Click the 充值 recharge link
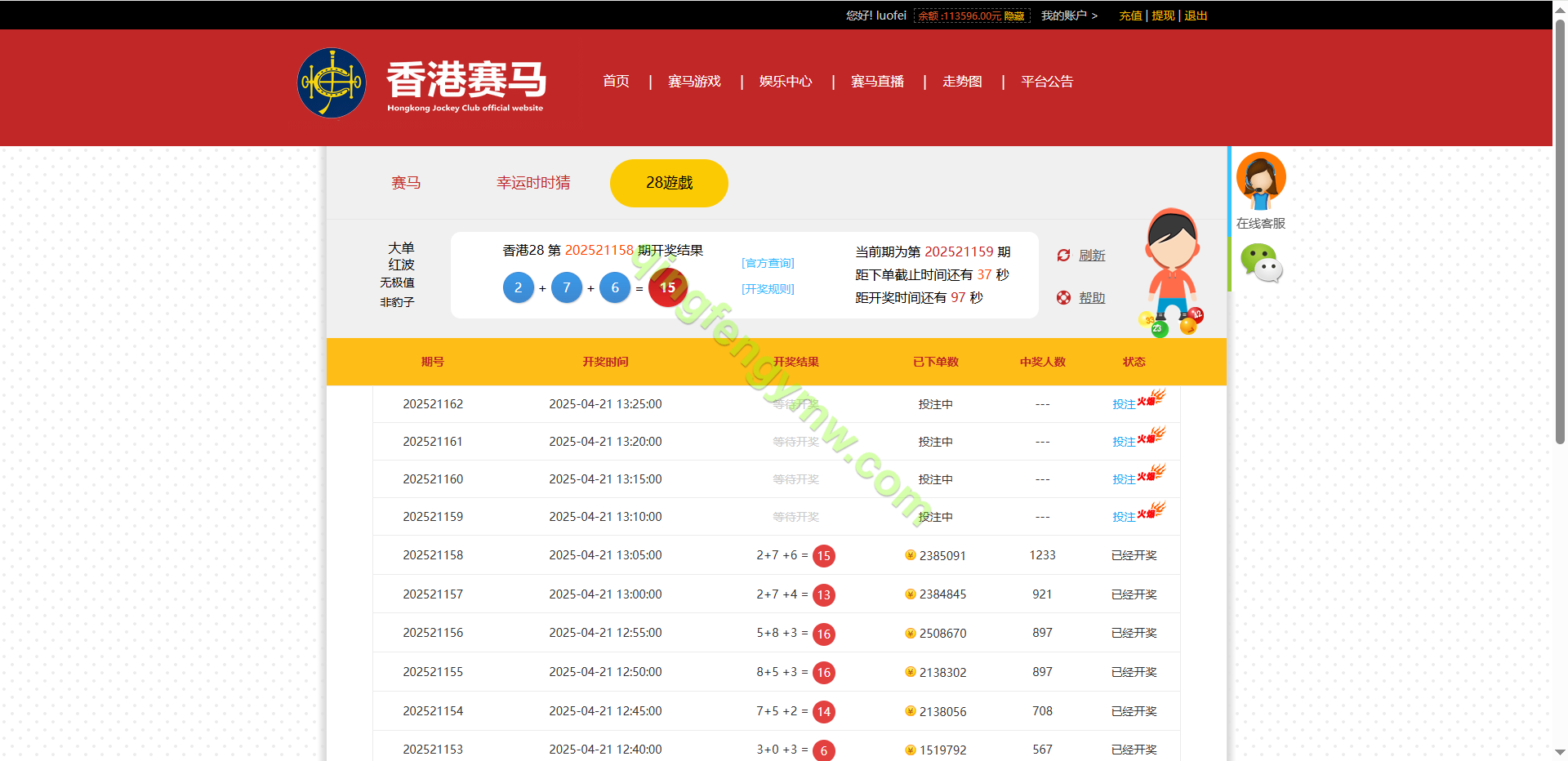 pos(1130,16)
